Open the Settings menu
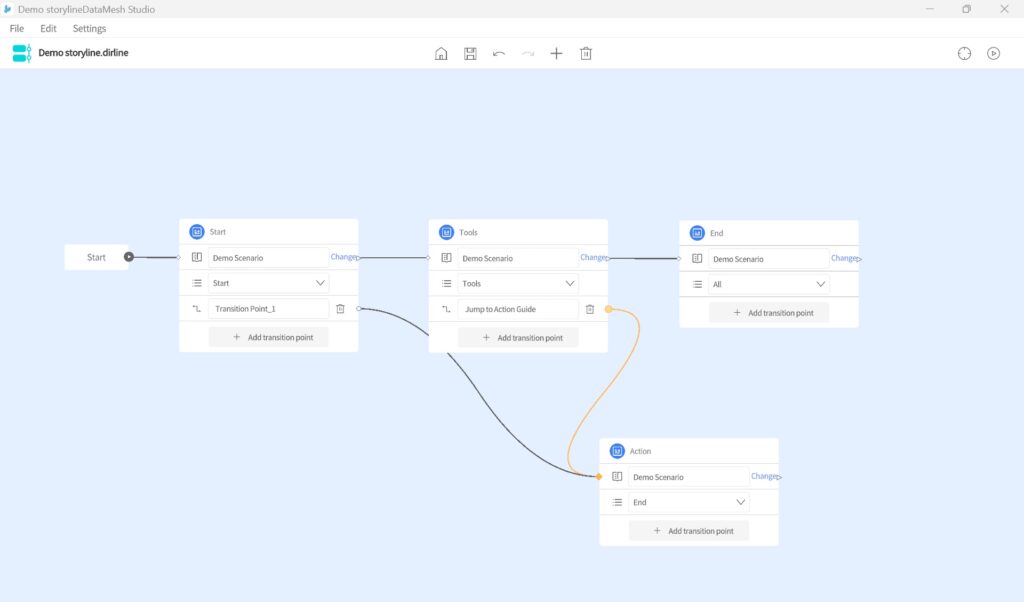 (89, 28)
